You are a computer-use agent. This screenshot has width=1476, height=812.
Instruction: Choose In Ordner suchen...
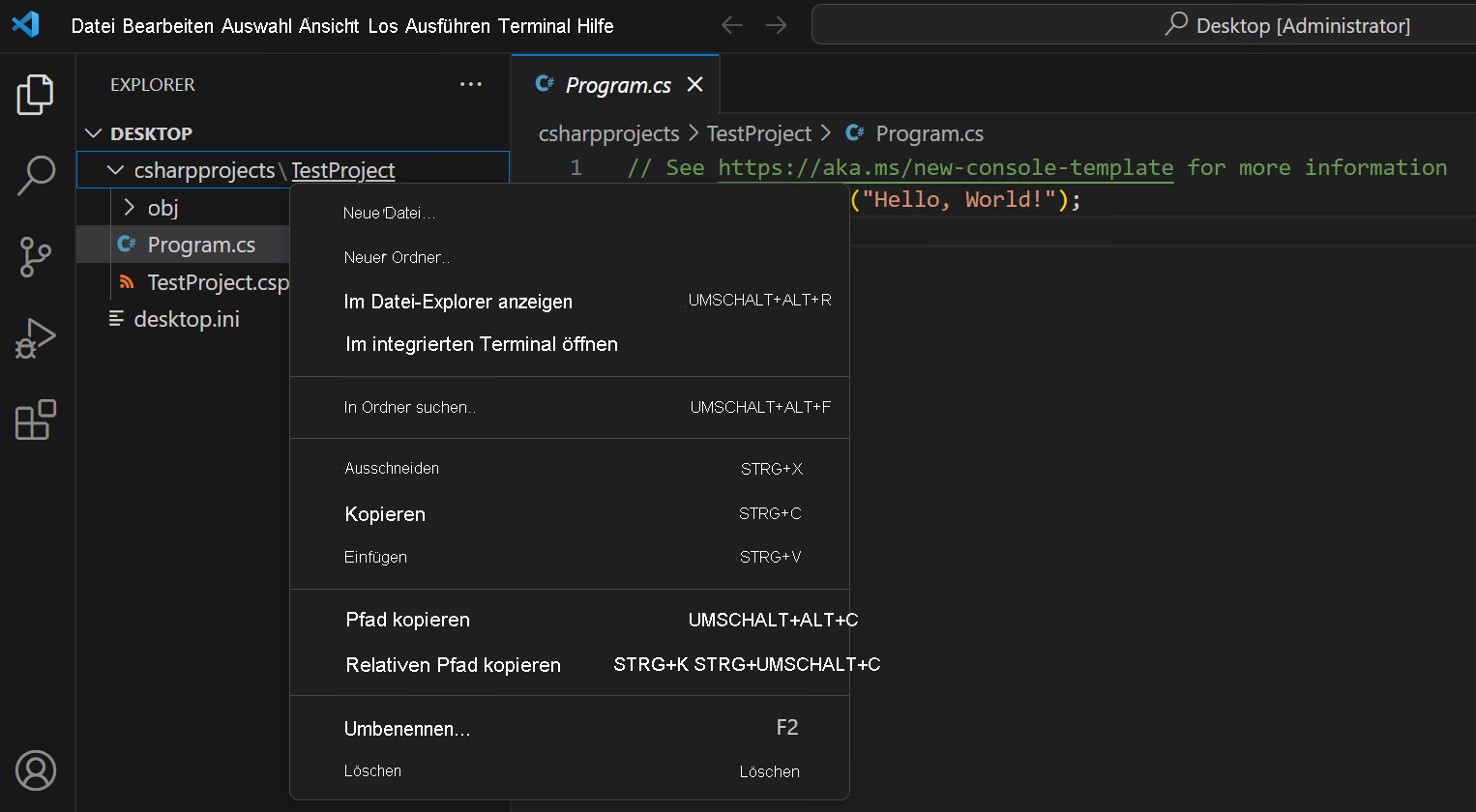click(570, 407)
